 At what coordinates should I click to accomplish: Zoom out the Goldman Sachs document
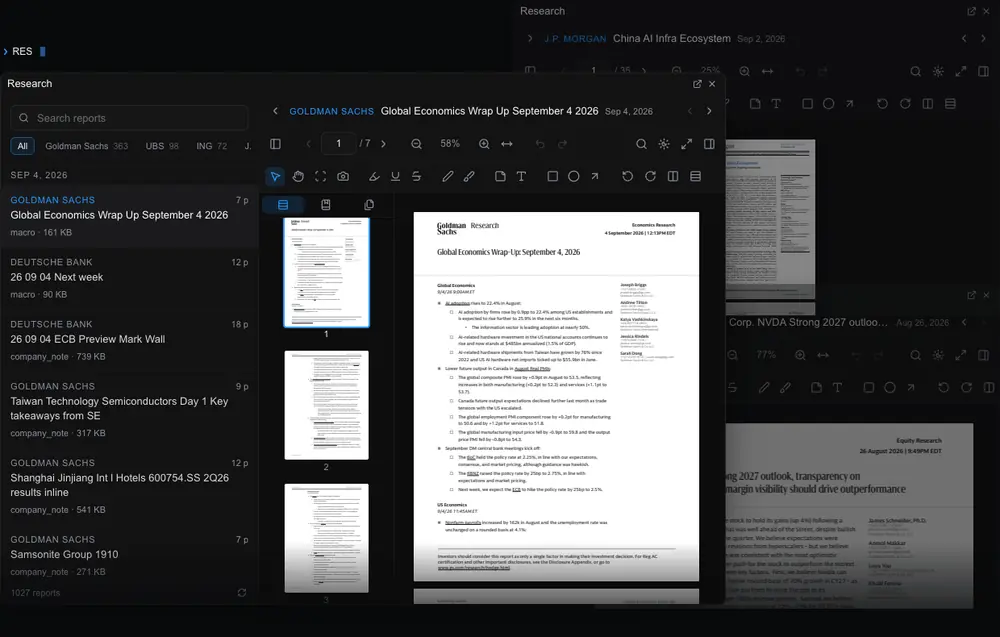pyautogui.click(x=416, y=144)
